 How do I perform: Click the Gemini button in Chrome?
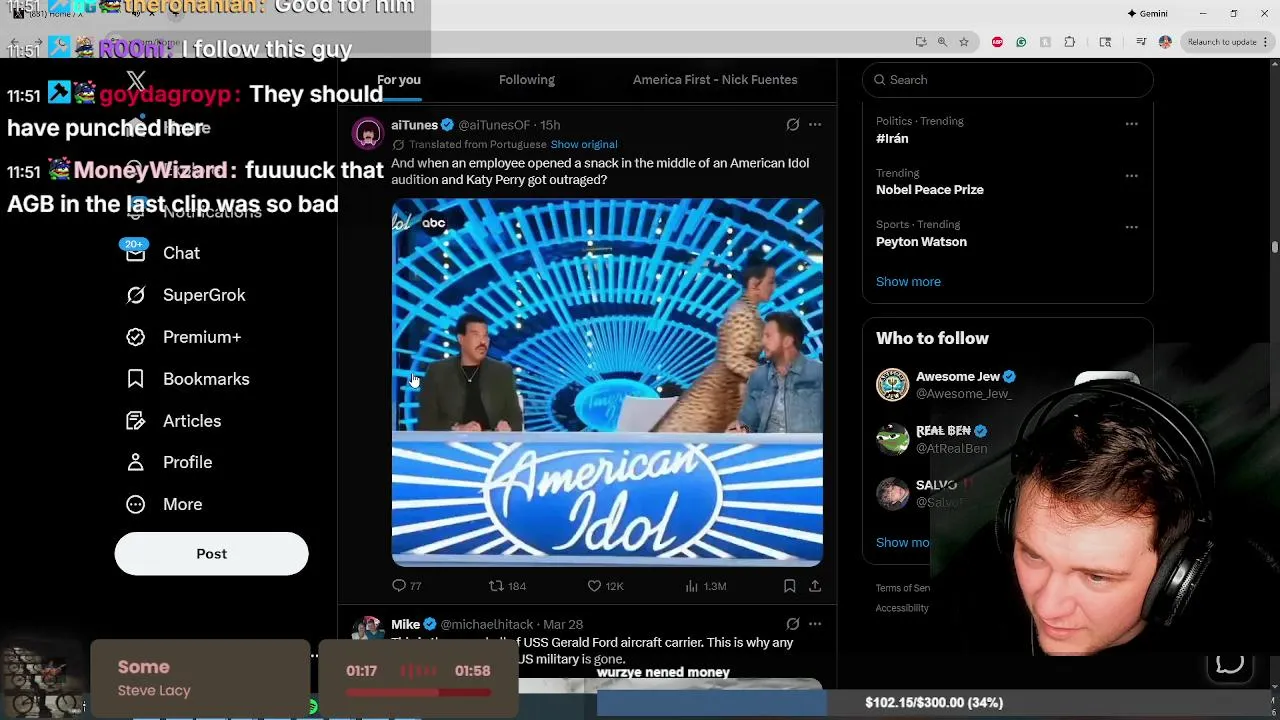pyautogui.click(x=1147, y=14)
